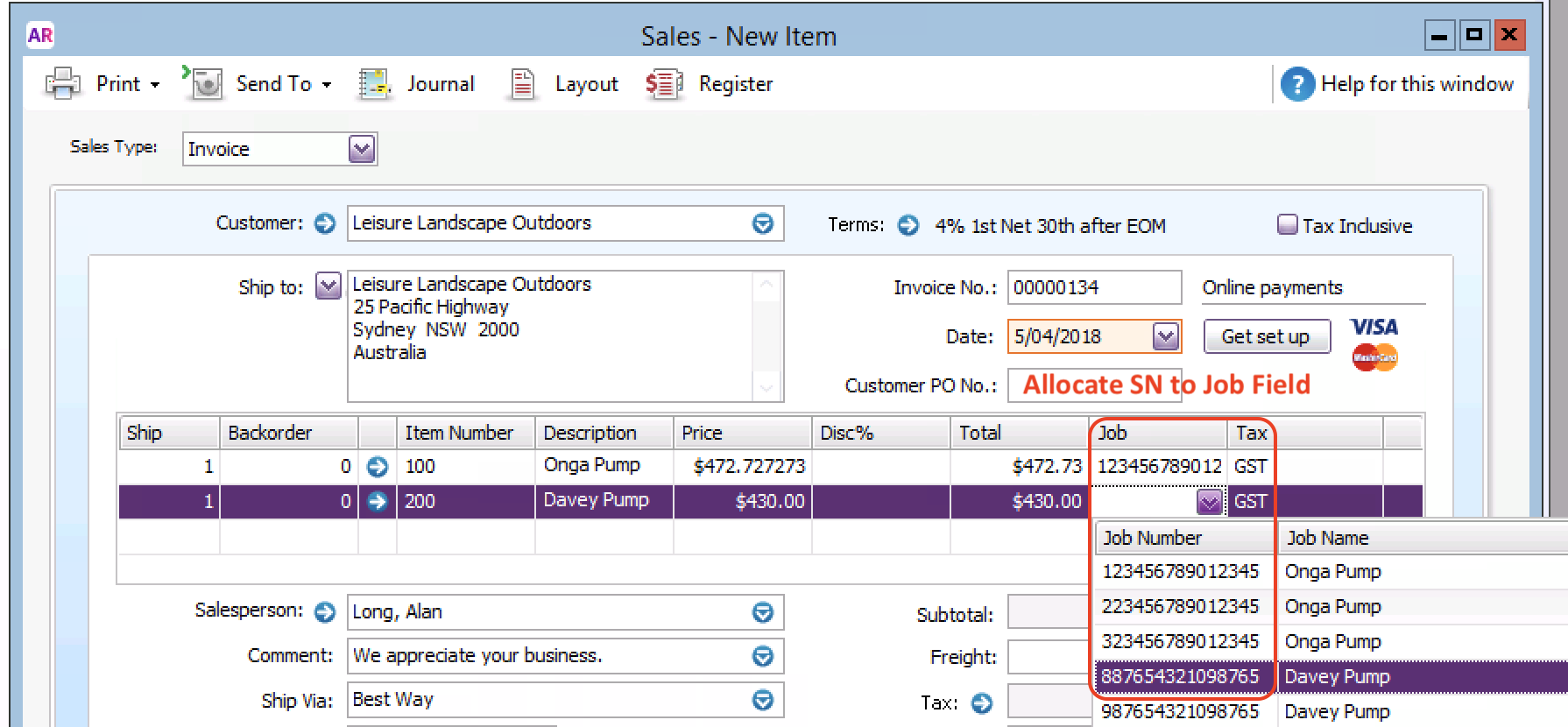This screenshot has height=727, width=1568.
Task: Click Send To toolbar label
Action: tap(274, 84)
